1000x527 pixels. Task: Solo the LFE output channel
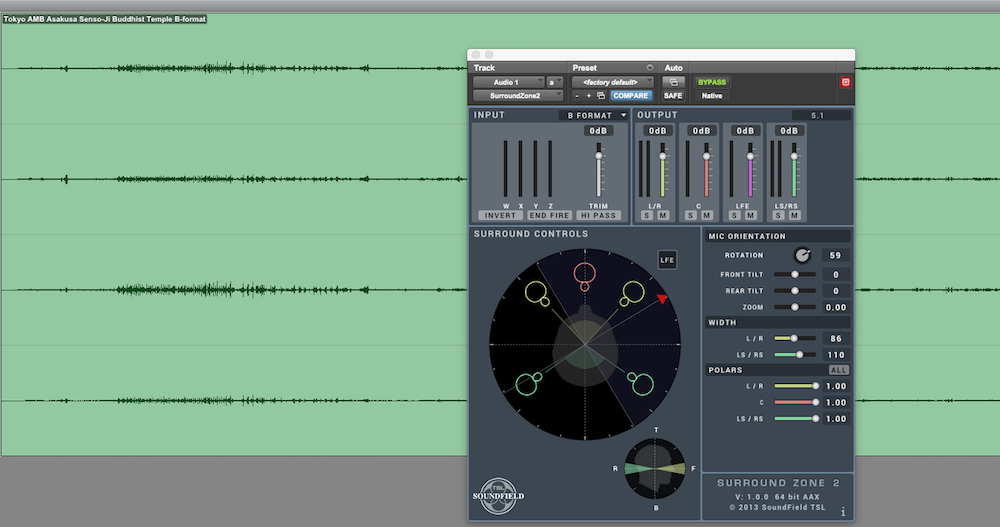coord(735,216)
